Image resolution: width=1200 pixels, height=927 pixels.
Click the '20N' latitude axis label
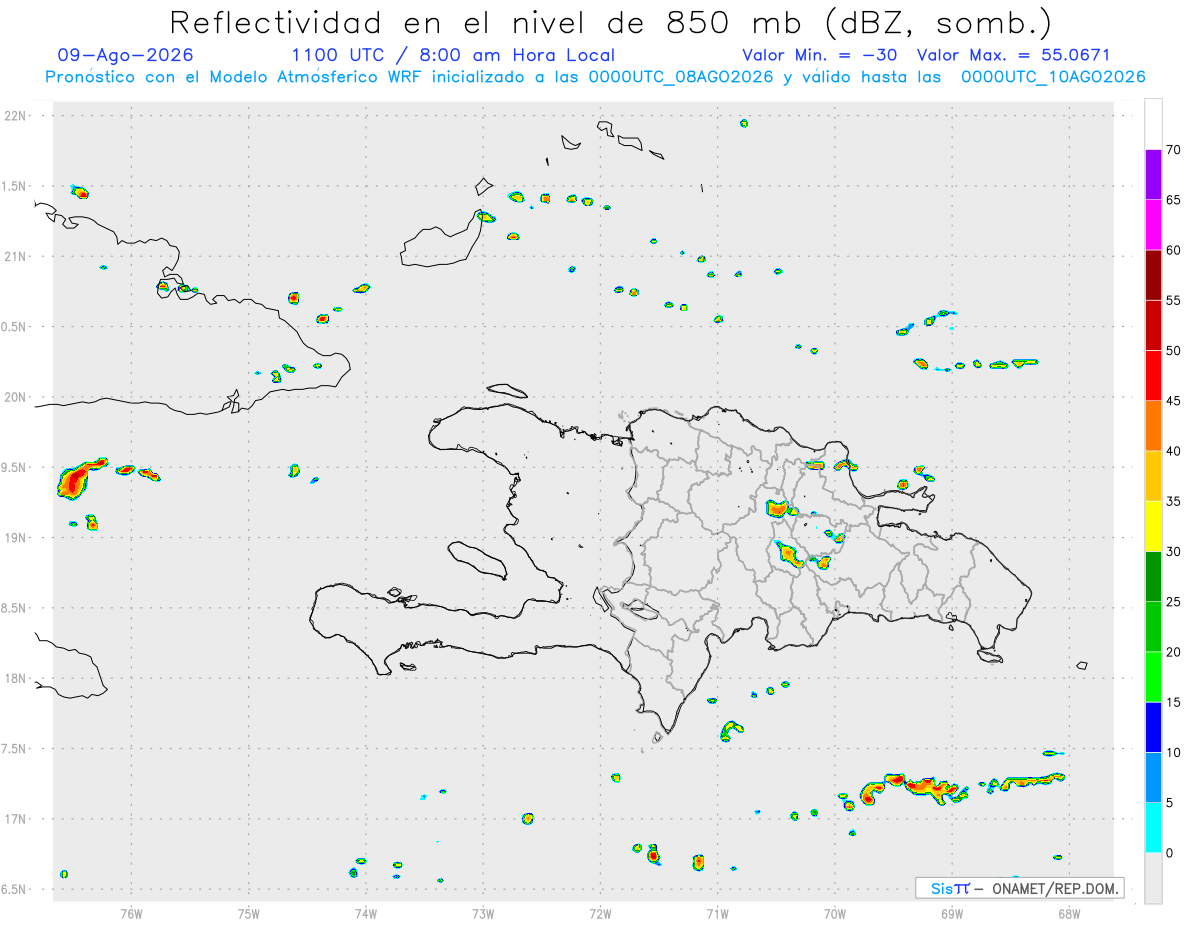(x=15, y=397)
